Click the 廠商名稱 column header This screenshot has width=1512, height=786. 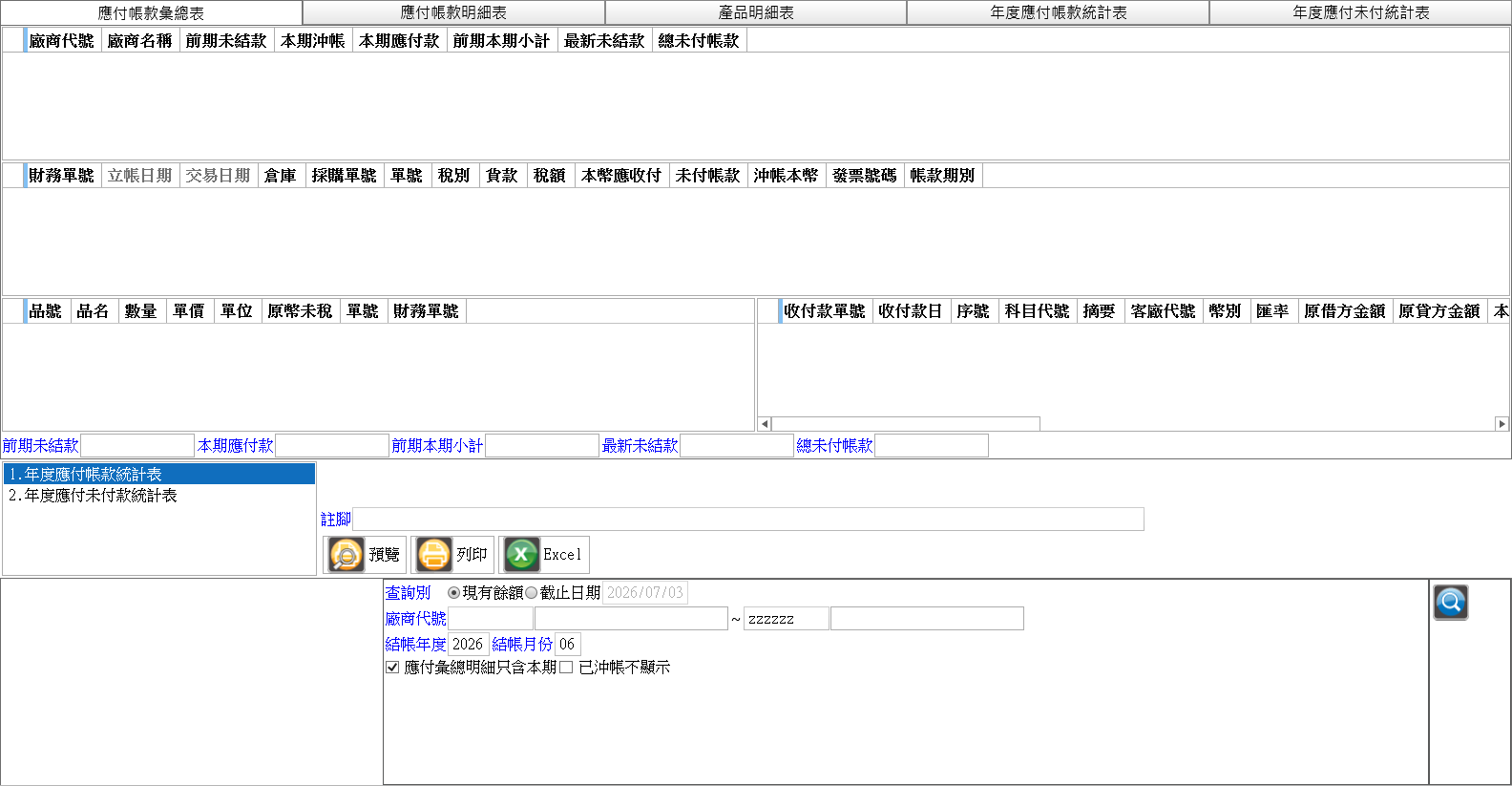(140, 41)
